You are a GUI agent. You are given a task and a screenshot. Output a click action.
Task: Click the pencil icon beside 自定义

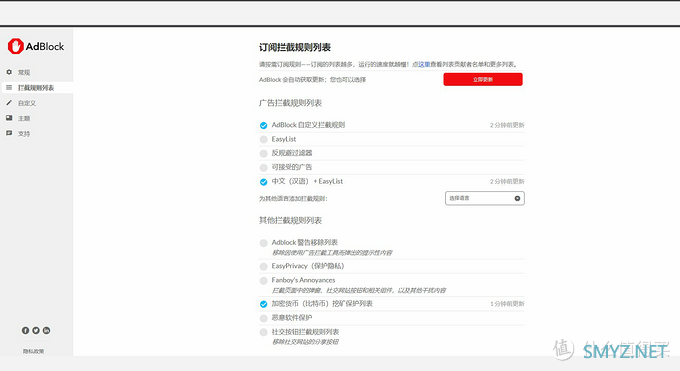(x=9, y=103)
